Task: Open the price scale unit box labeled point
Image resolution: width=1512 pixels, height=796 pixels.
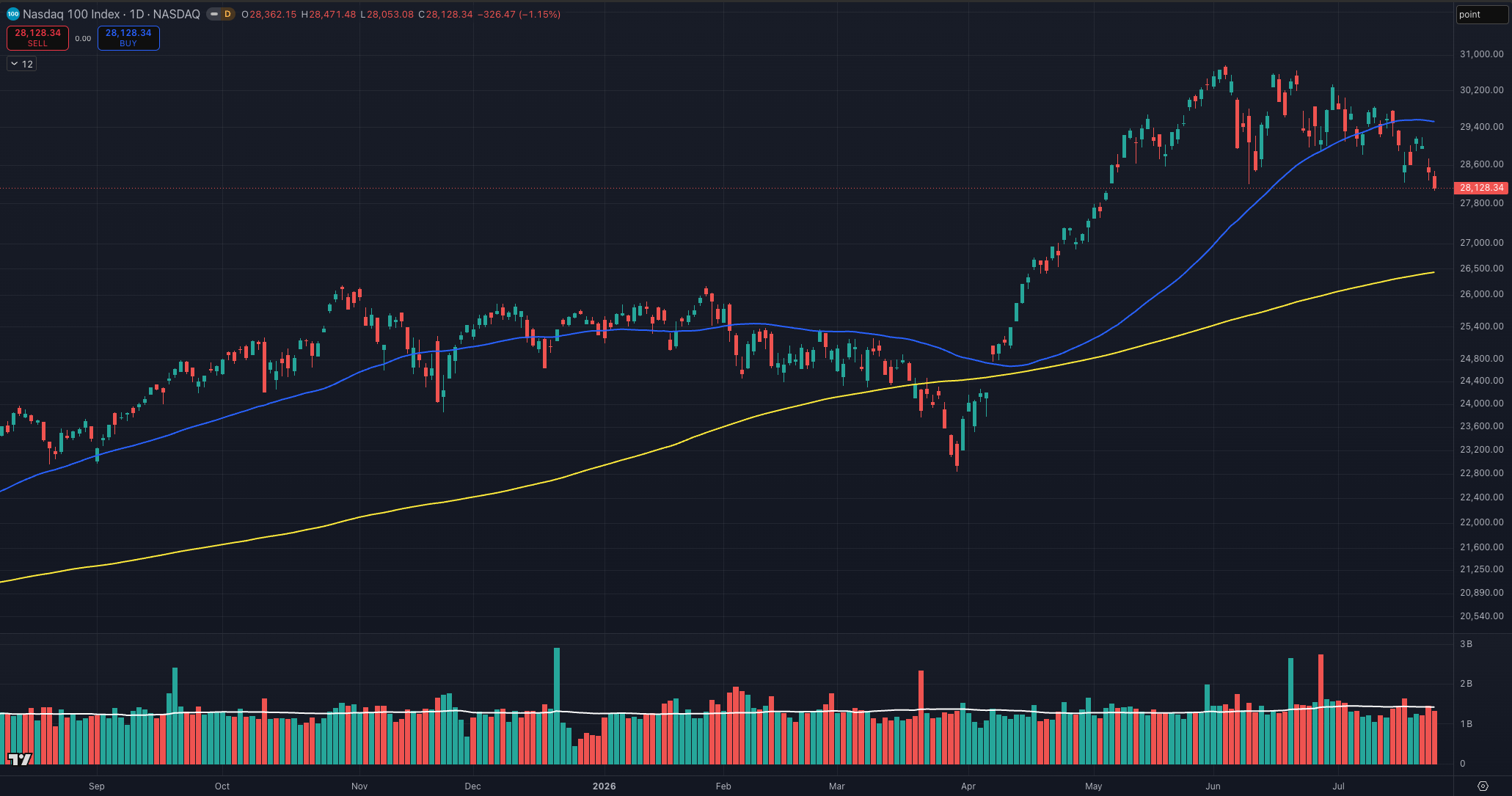Action: tap(1481, 15)
